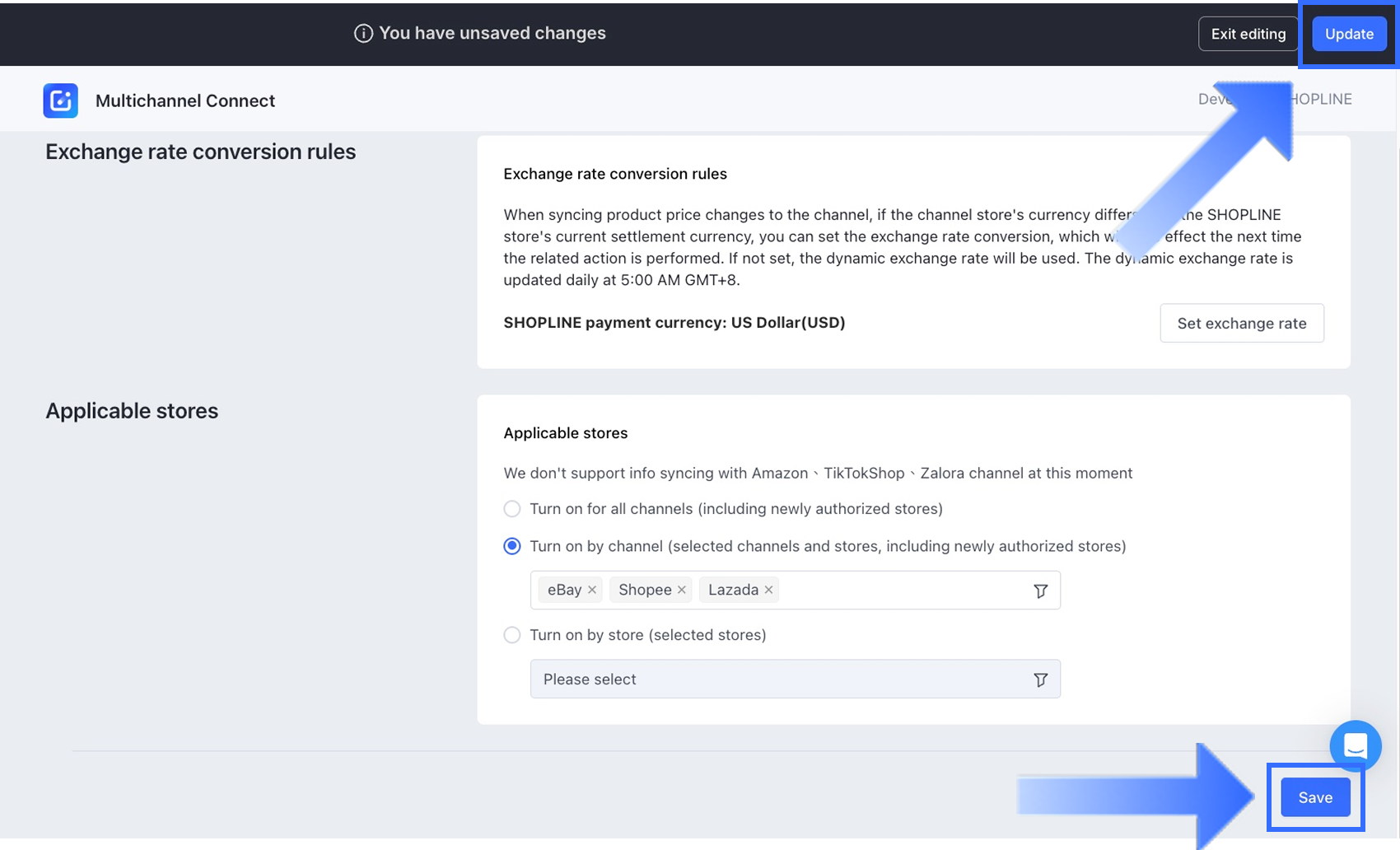Remove the Shopee channel tag
Image resolution: width=1400 pixels, height=850 pixels.
click(x=682, y=590)
